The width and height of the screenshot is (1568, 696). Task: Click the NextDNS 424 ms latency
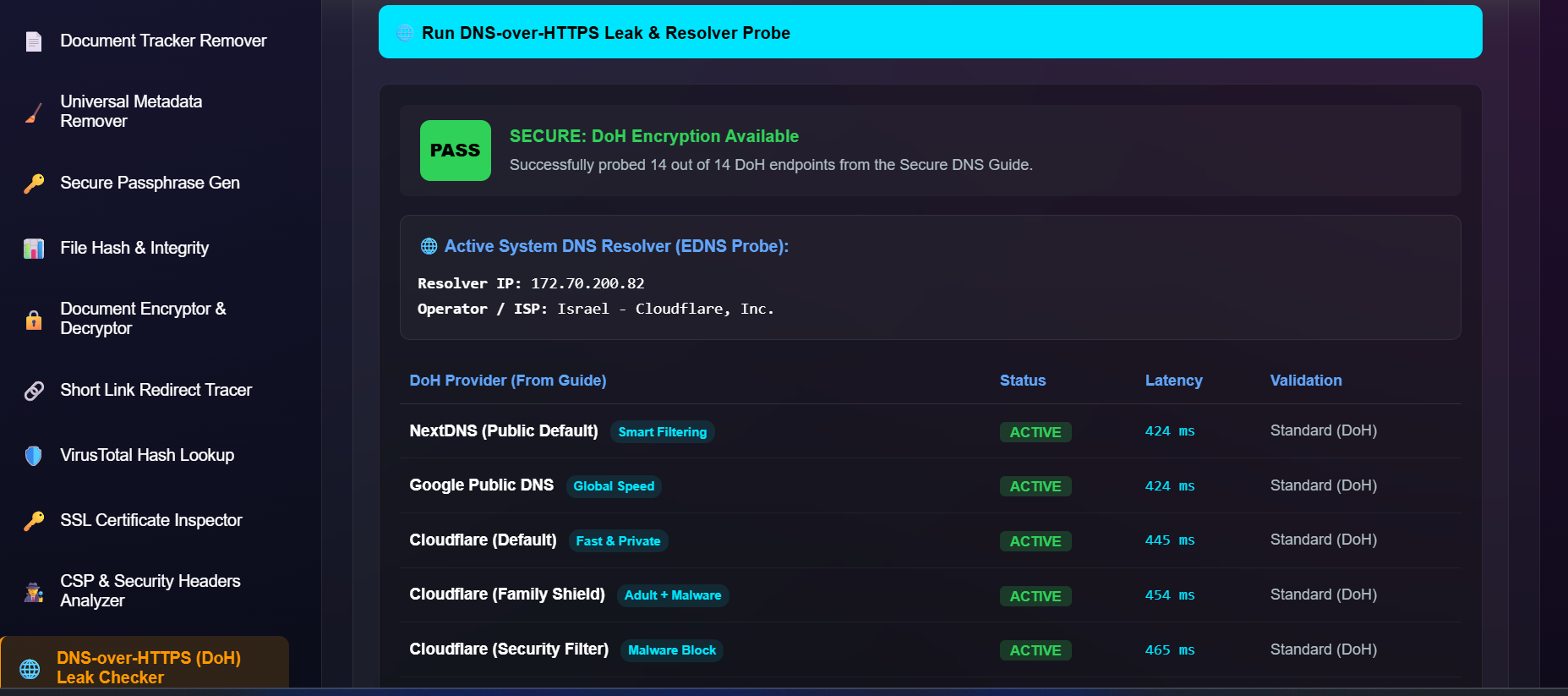tap(1170, 431)
